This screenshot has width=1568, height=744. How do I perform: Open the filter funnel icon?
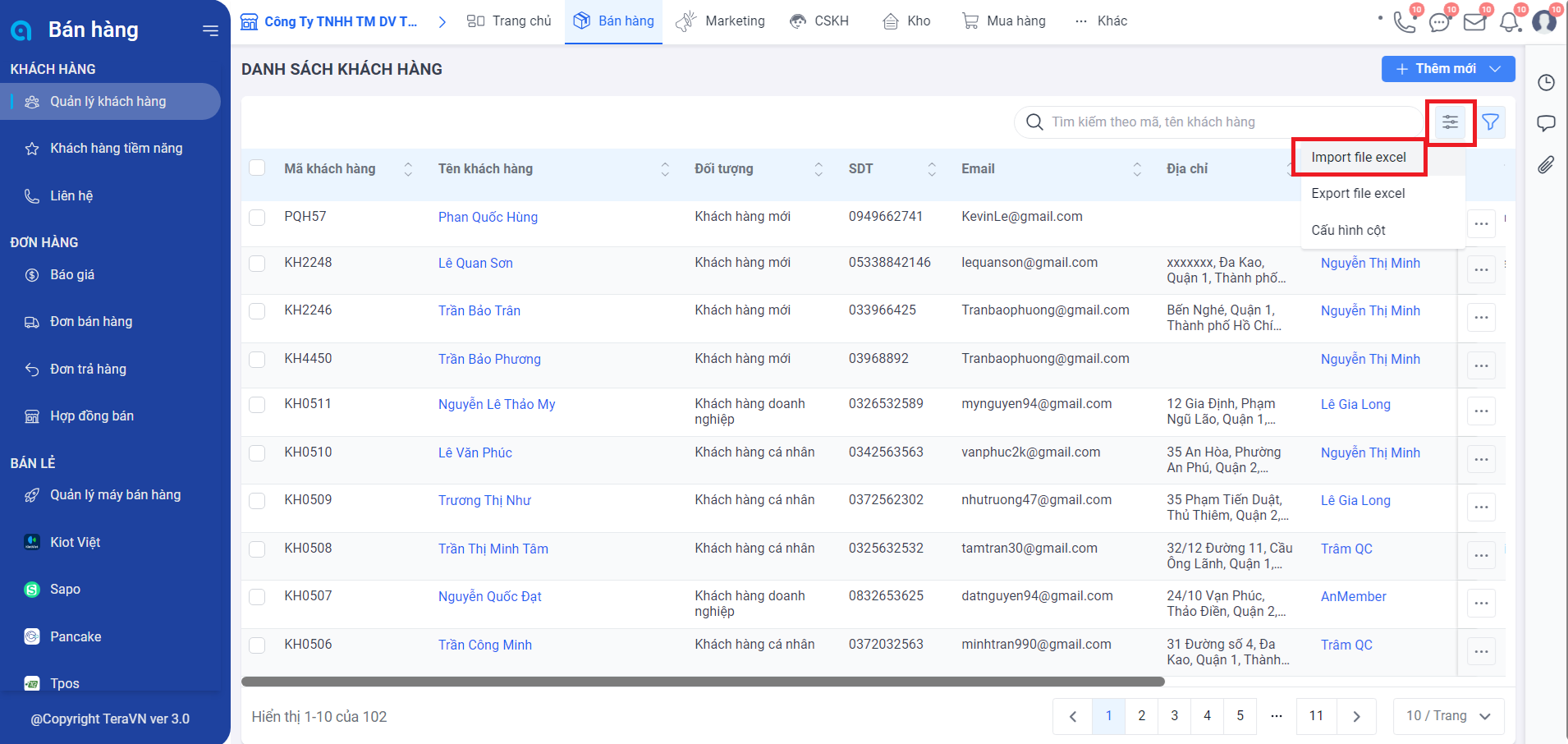[x=1491, y=122]
